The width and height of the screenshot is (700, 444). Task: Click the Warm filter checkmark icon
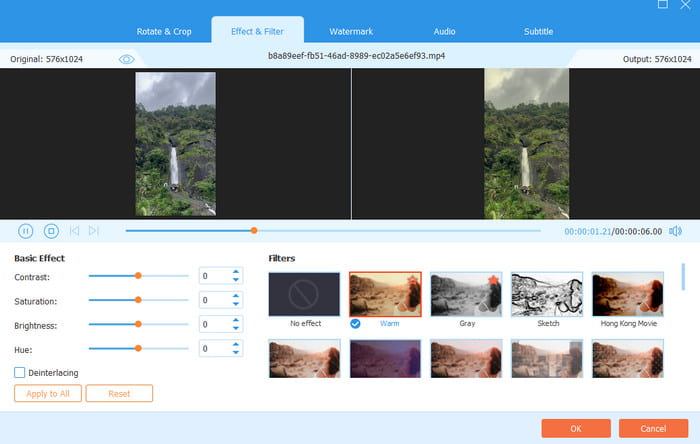tap(355, 324)
